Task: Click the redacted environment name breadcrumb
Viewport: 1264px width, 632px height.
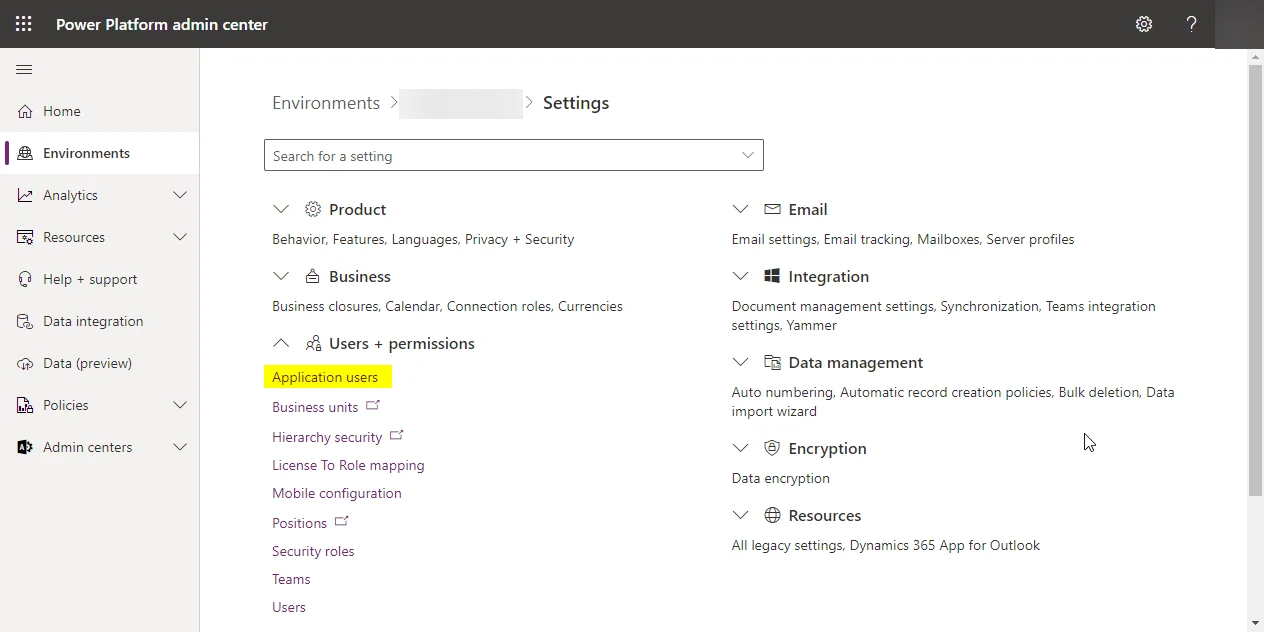Action: (x=461, y=104)
